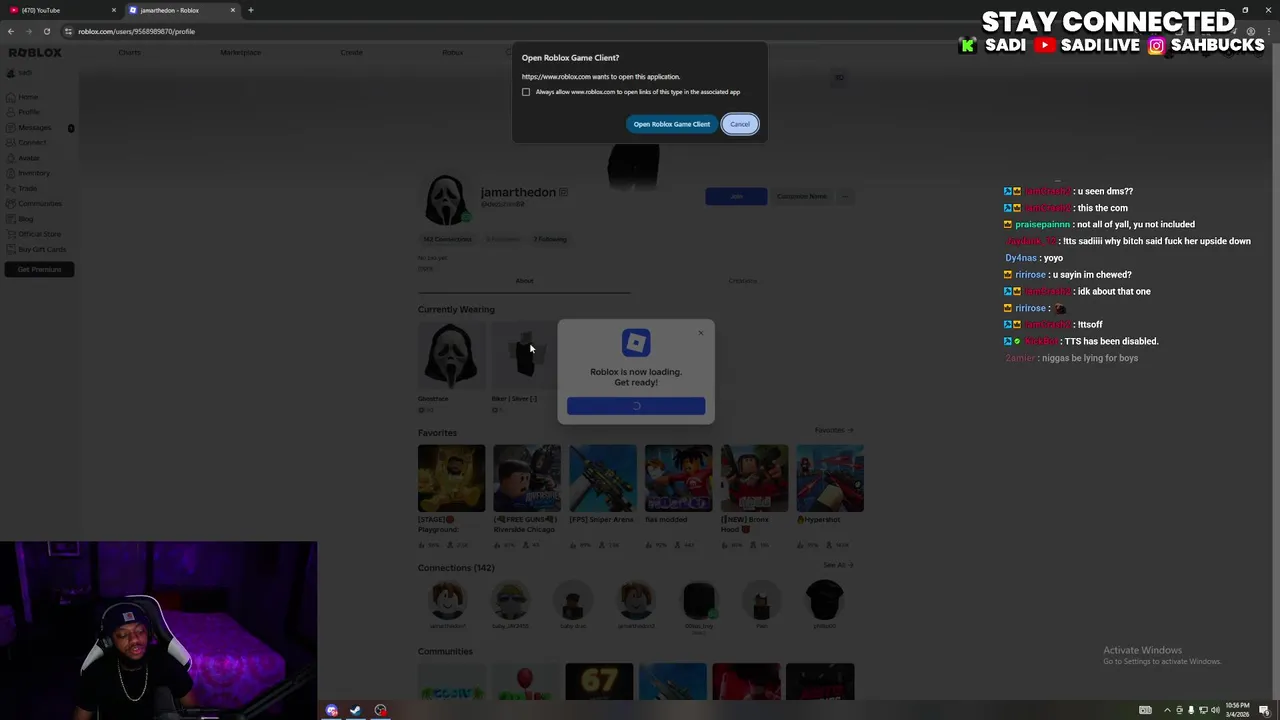The height and width of the screenshot is (720, 1280).
Task: Open the Favorites arrow link
Action: pos(833,430)
